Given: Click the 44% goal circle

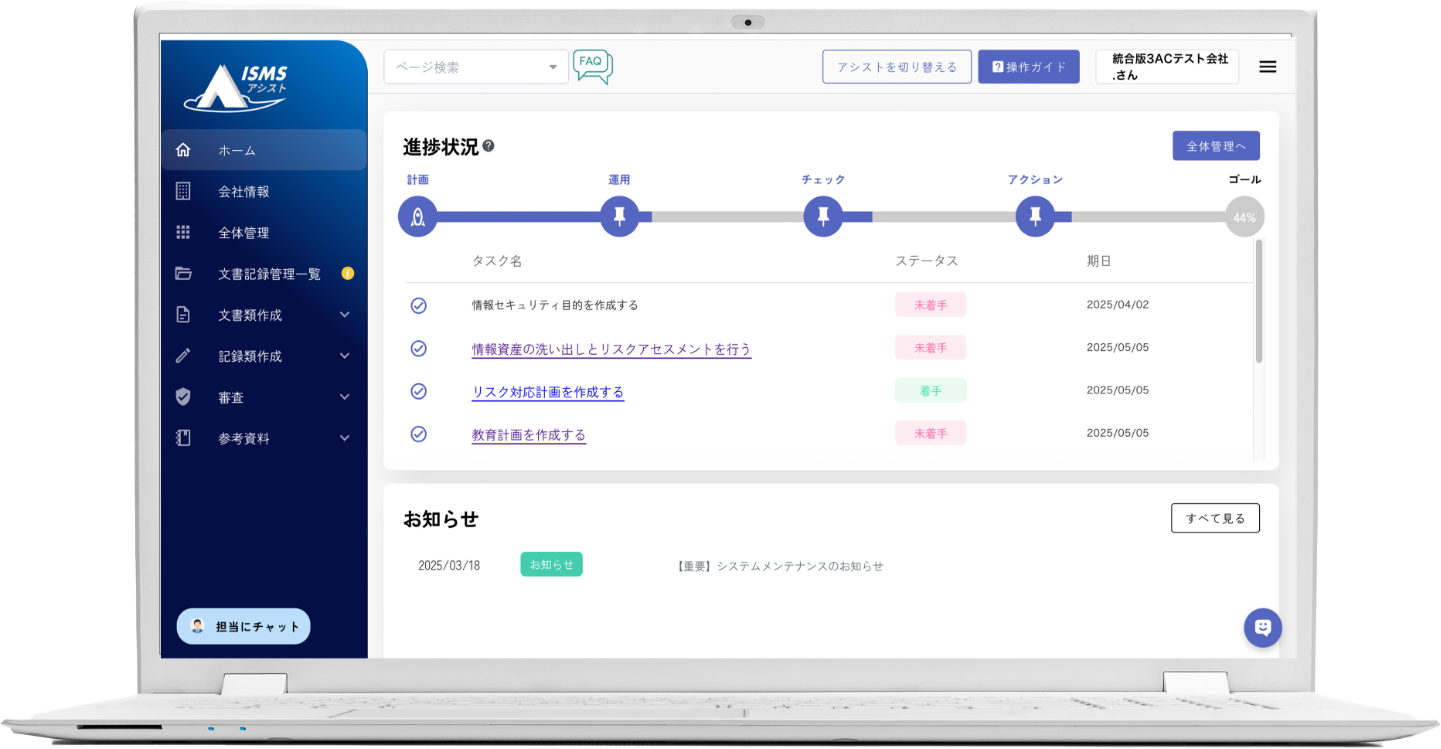Looking at the screenshot, I should [x=1244, y=217].
